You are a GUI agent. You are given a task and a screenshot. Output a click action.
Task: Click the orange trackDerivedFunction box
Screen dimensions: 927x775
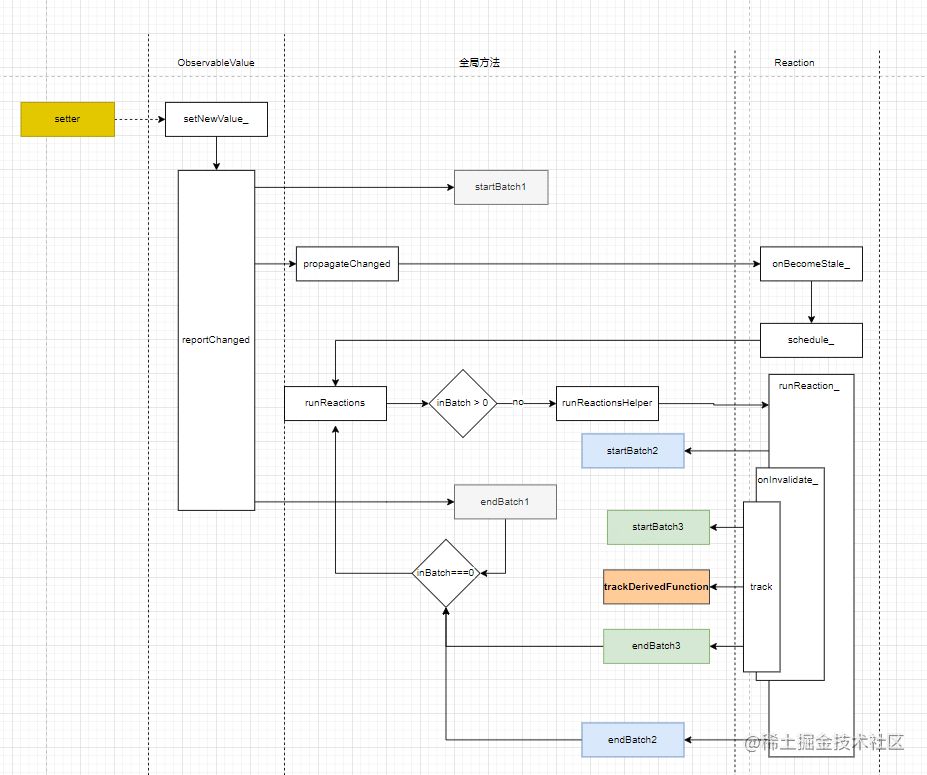656,586
